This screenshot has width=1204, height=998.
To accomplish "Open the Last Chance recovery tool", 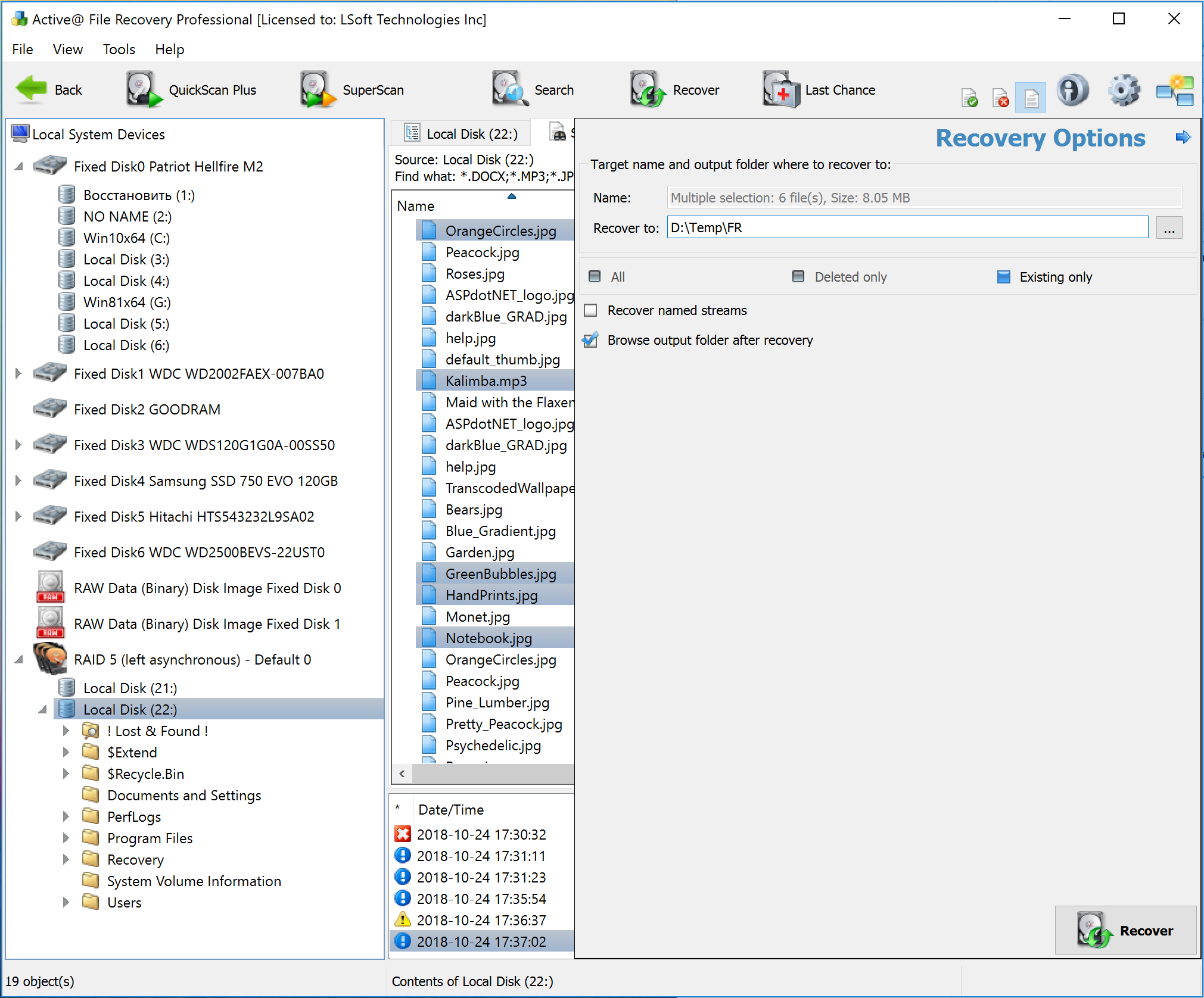I will click(819, 90).
